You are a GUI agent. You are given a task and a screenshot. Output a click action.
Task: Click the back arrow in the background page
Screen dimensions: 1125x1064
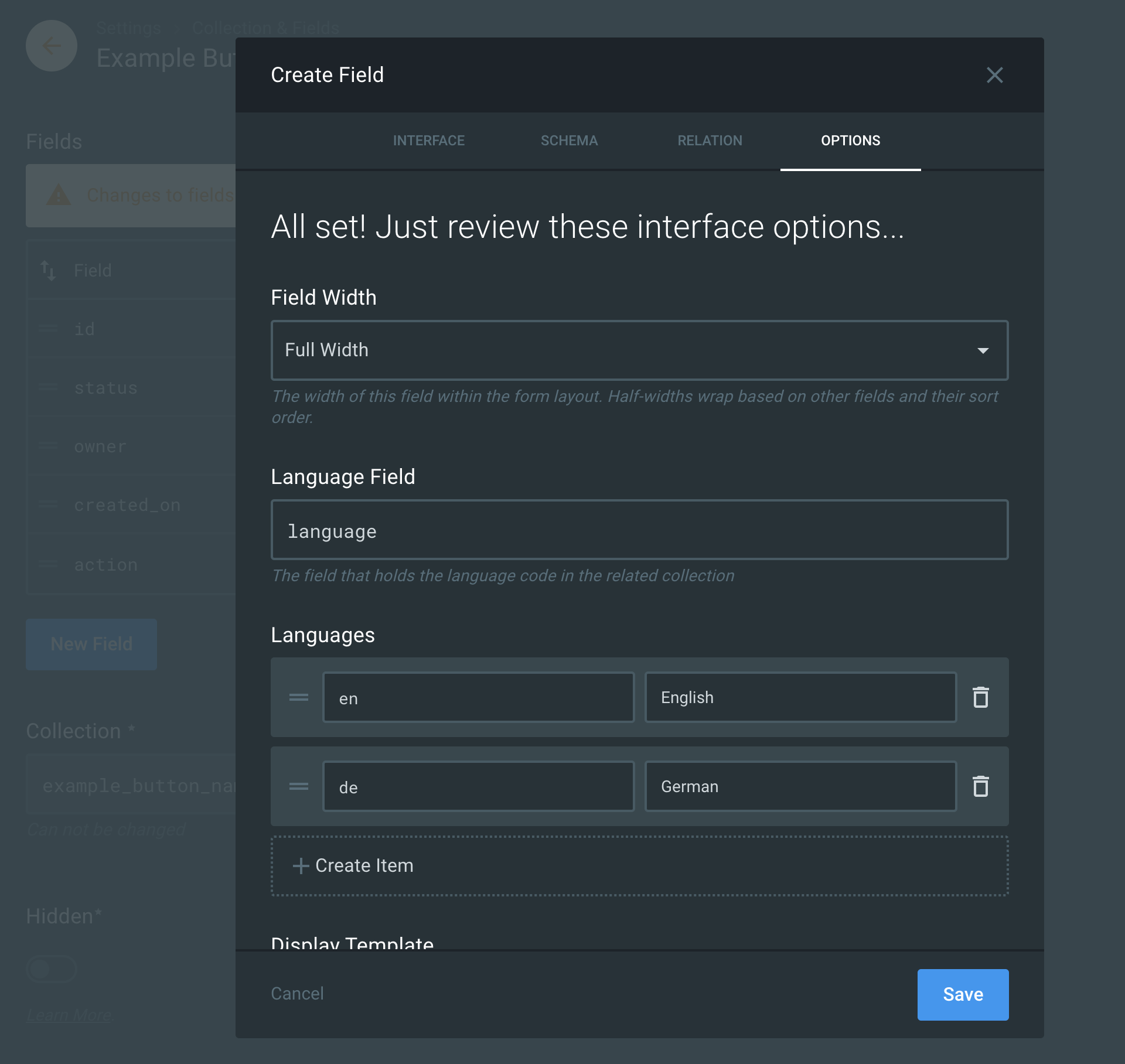click(x=52, y=46)
